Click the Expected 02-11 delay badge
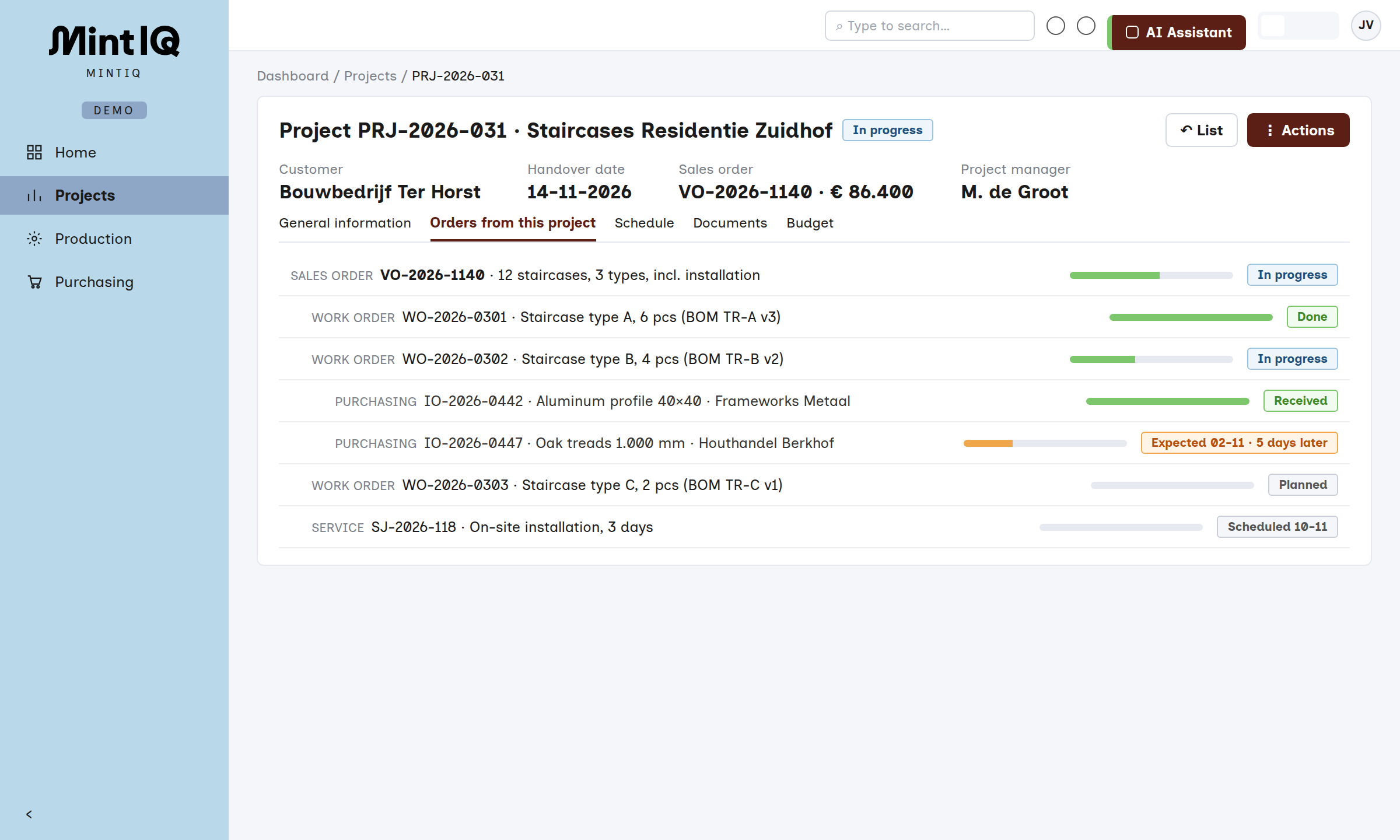The height and width of the screenshot is (840, 1400). click(x=1239, y=443)
